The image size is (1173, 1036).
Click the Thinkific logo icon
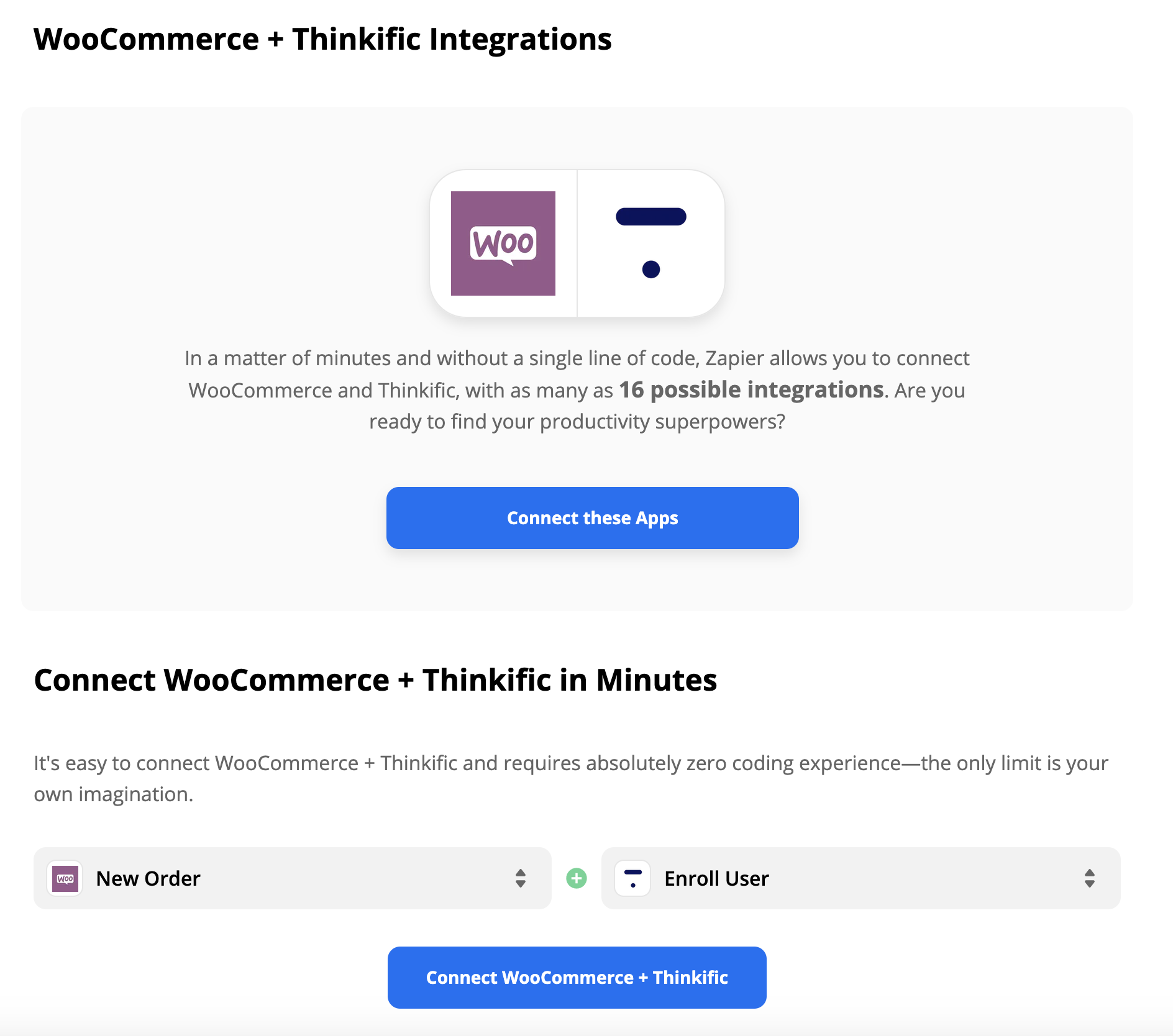pyautogui.click(x=650, y=242)
